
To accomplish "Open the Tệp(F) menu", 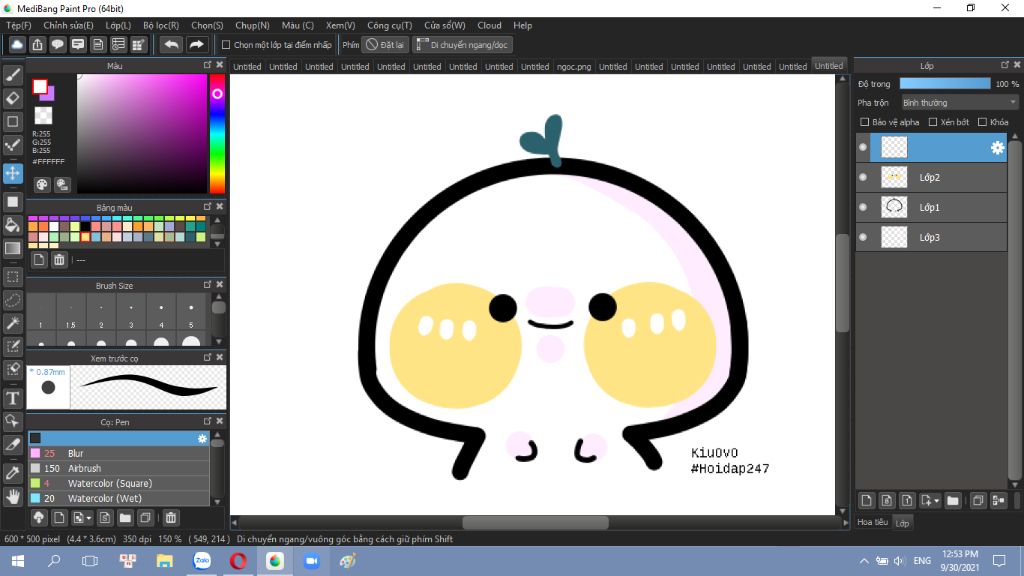I will [x=18, y=25].
